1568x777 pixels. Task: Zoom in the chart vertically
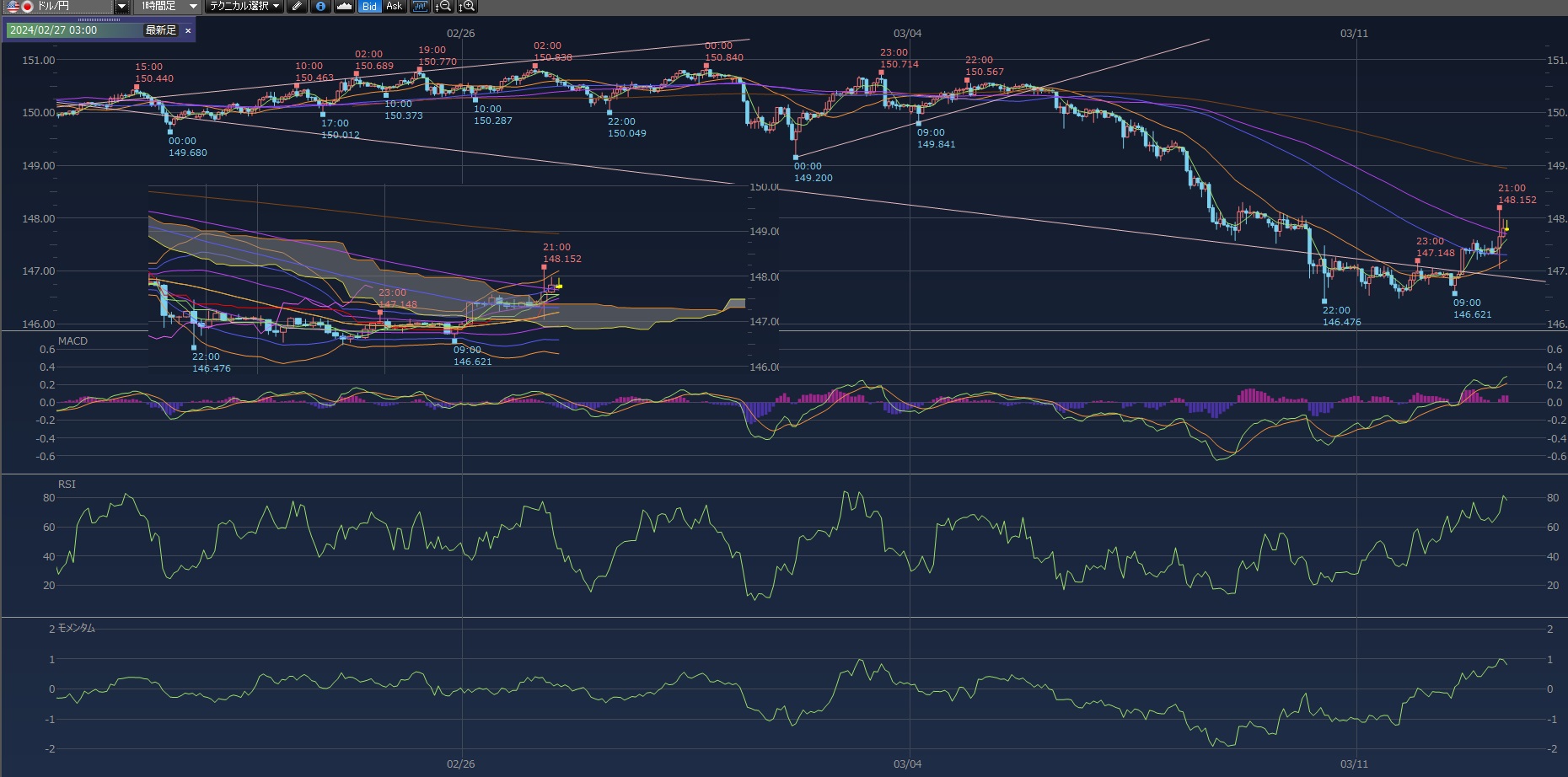pyautogui.click(x=467, y=7)
